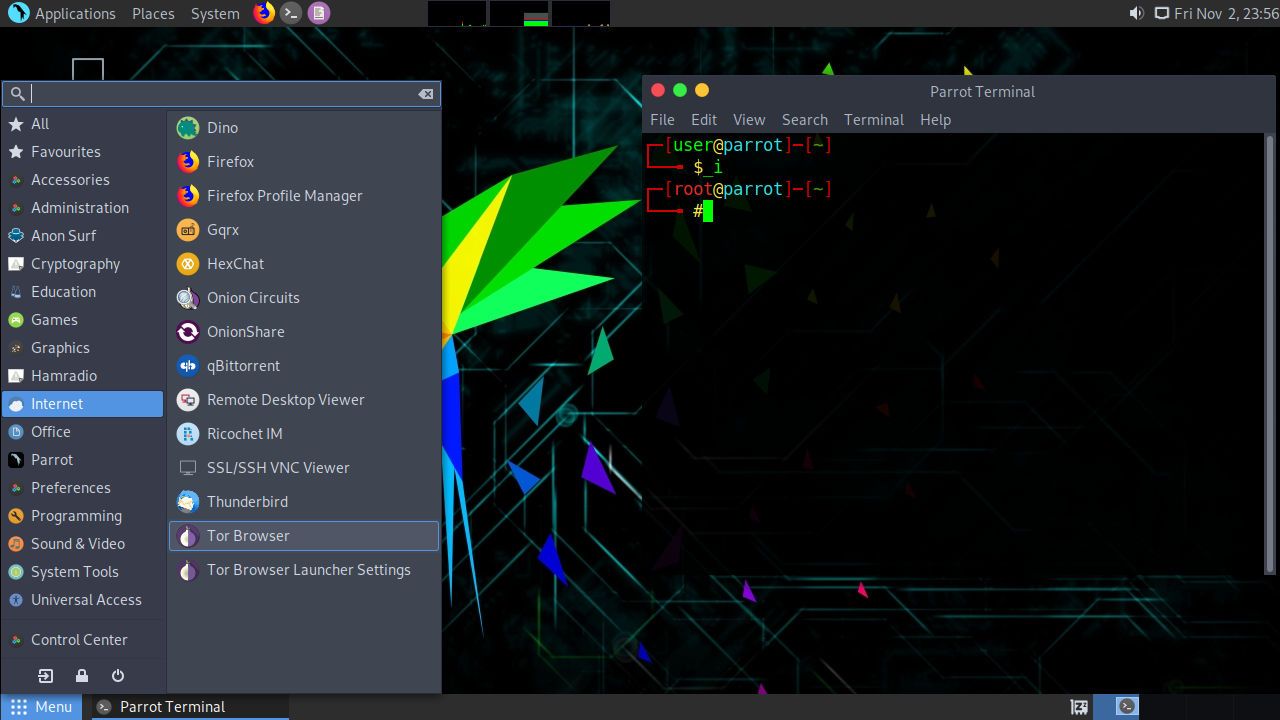The height and width of the screenshot is (720, 1280).
Task: Launch Tor Browser
Action: tap(304, 535)
